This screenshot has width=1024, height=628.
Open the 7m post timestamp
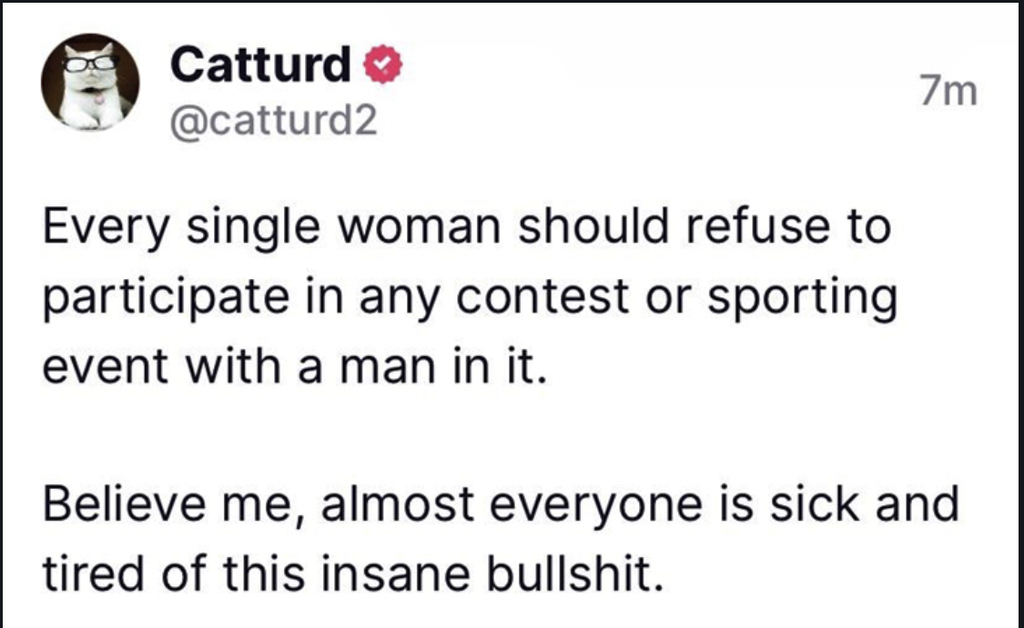[949, 91]
